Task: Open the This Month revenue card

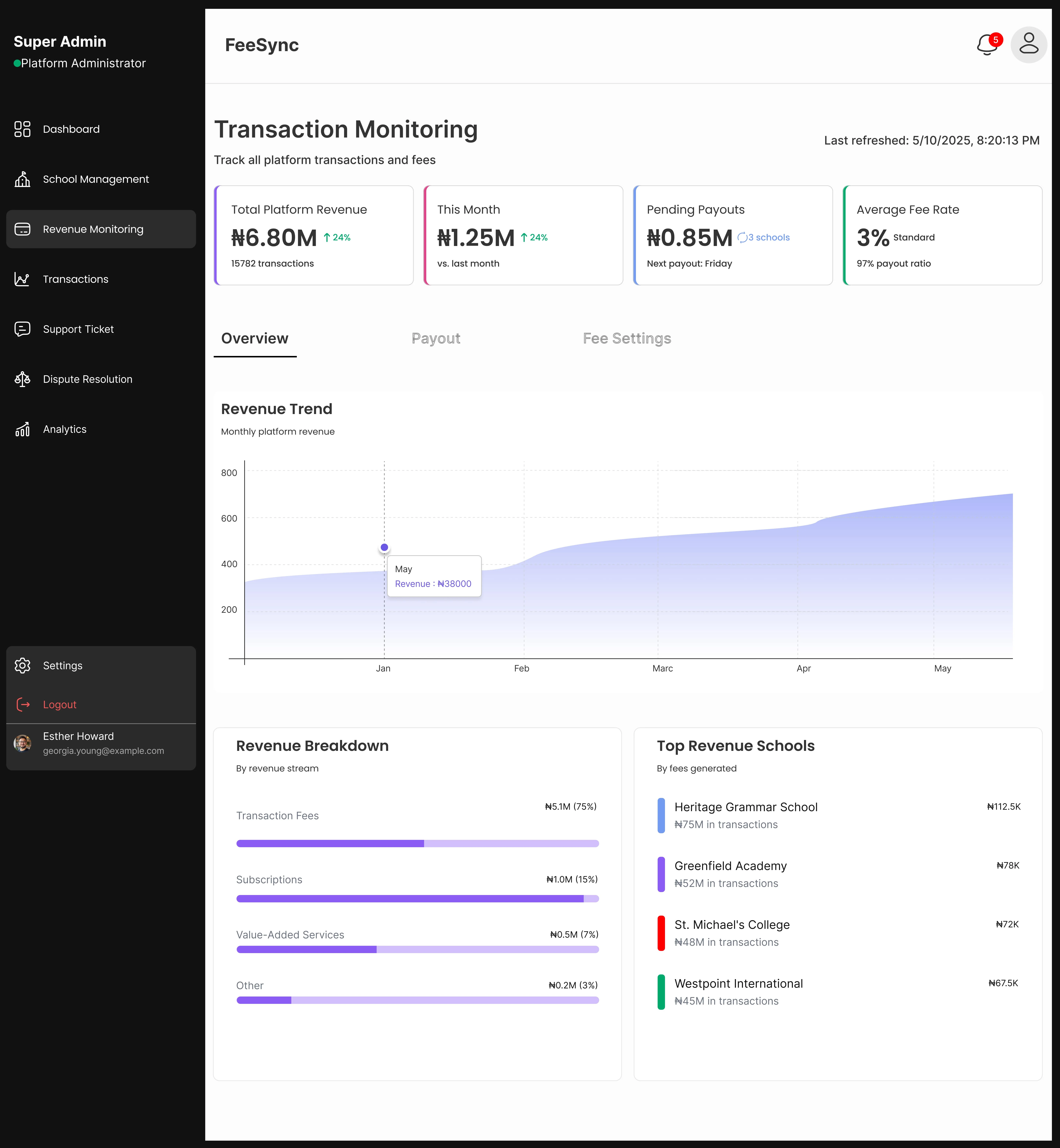Action: (x=523, y=235)
